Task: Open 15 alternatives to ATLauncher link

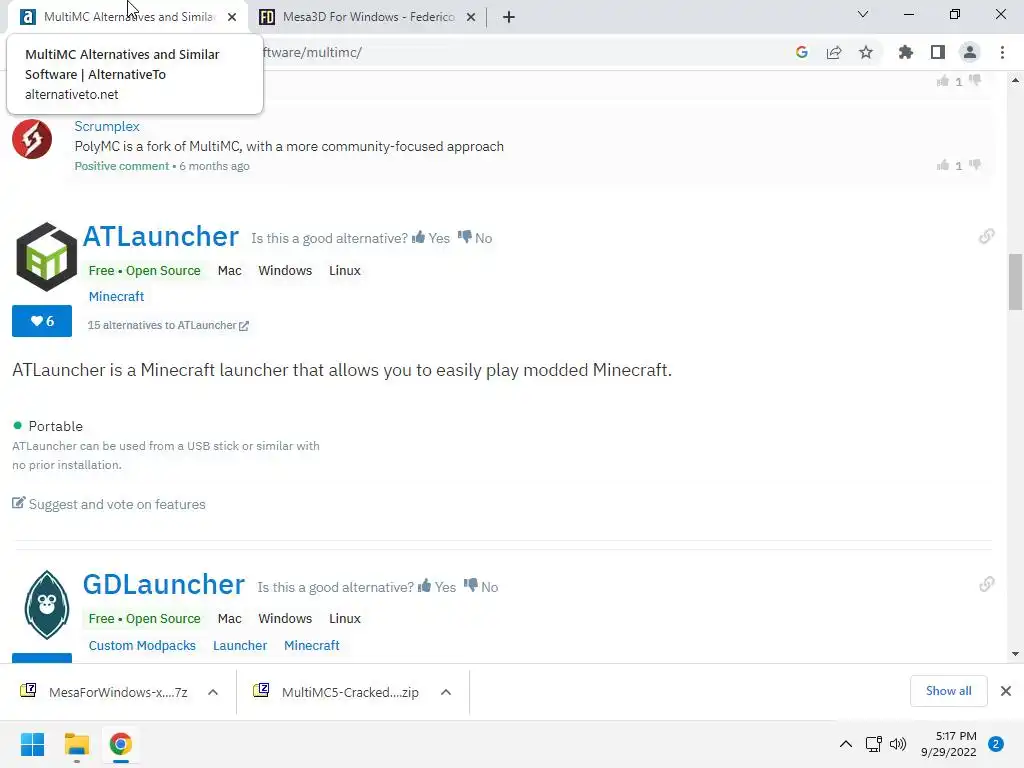Action: point(168,325)
